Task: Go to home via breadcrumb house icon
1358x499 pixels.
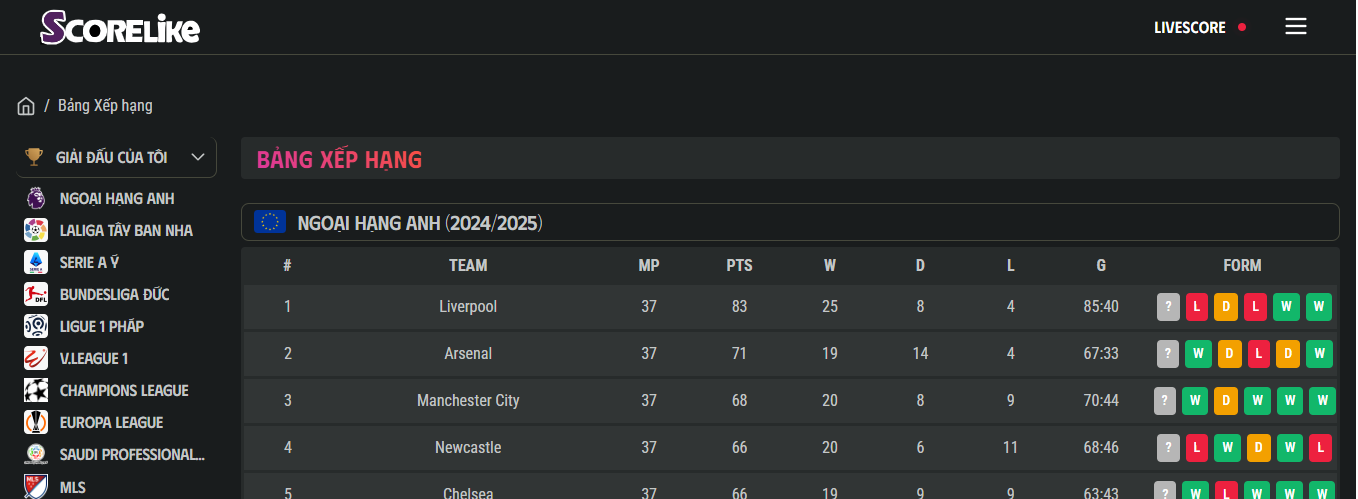Action: [x=26, y=106]
